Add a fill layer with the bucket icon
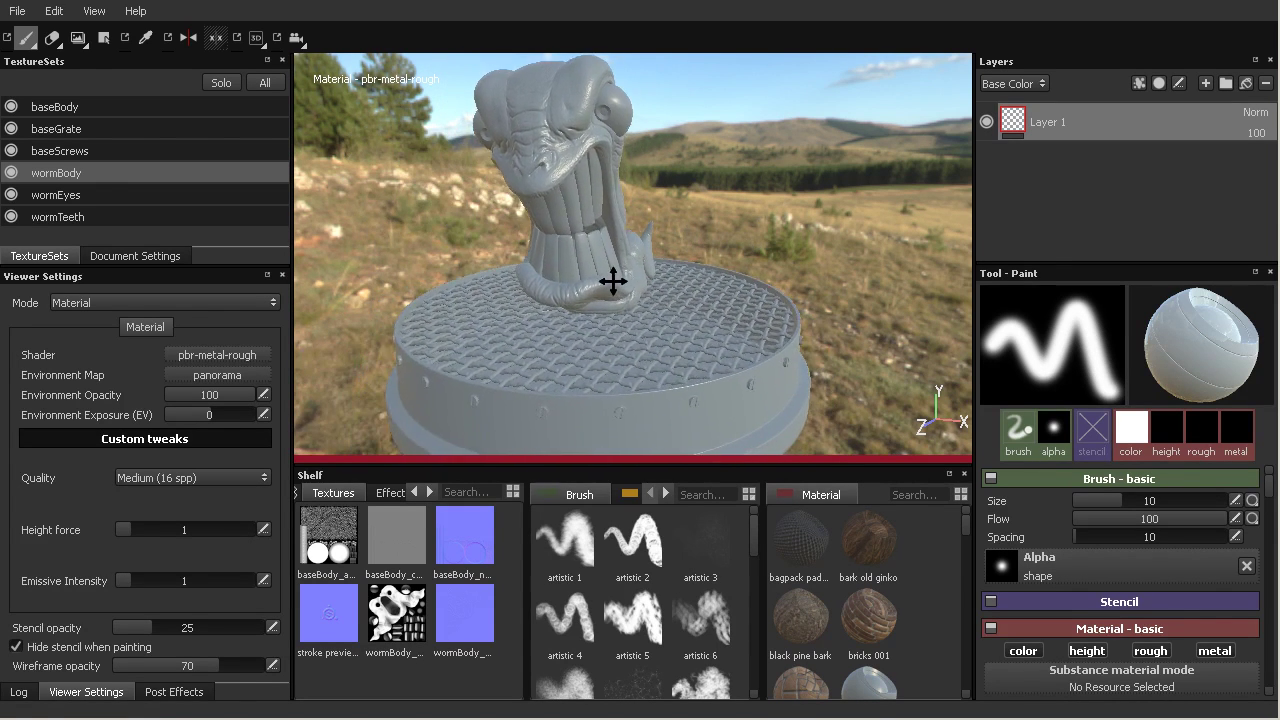Screen dimensions: 1280x720 [1246, 84]
